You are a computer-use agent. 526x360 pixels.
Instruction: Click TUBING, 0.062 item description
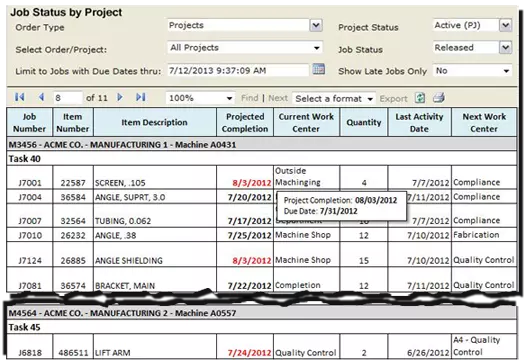[123, 221]
